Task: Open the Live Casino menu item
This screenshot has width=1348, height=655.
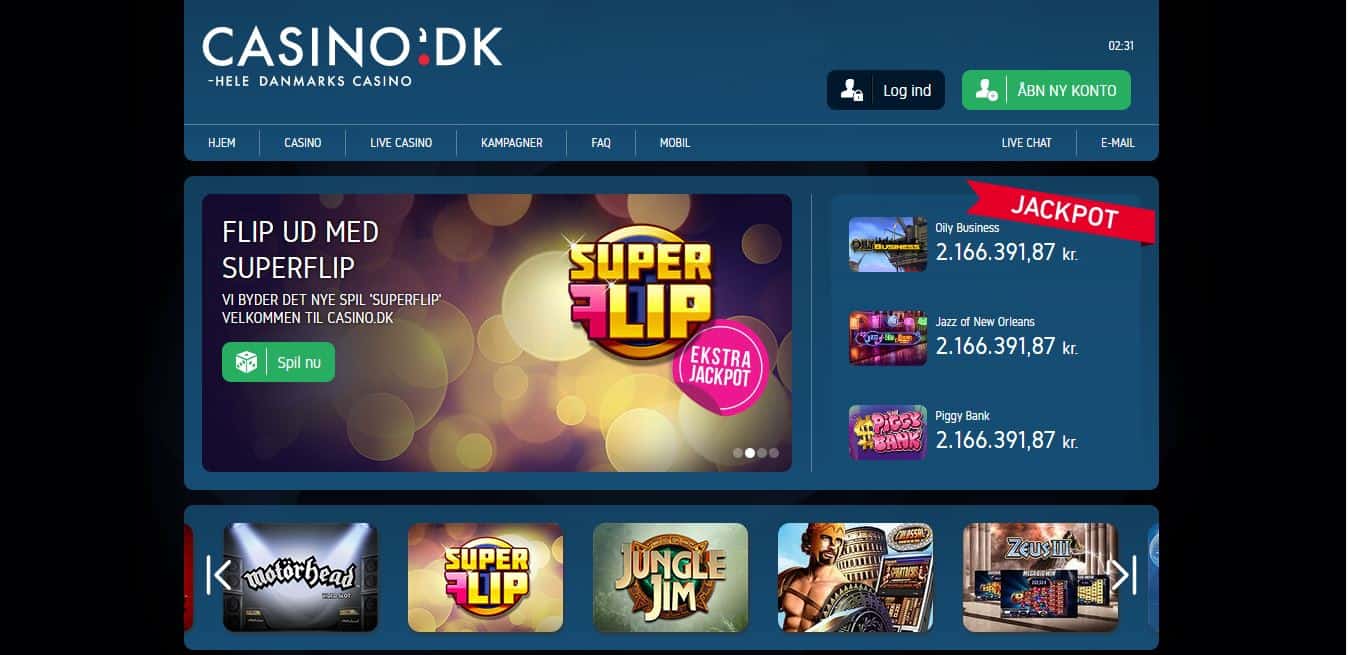Action: (x=401, y=143)
